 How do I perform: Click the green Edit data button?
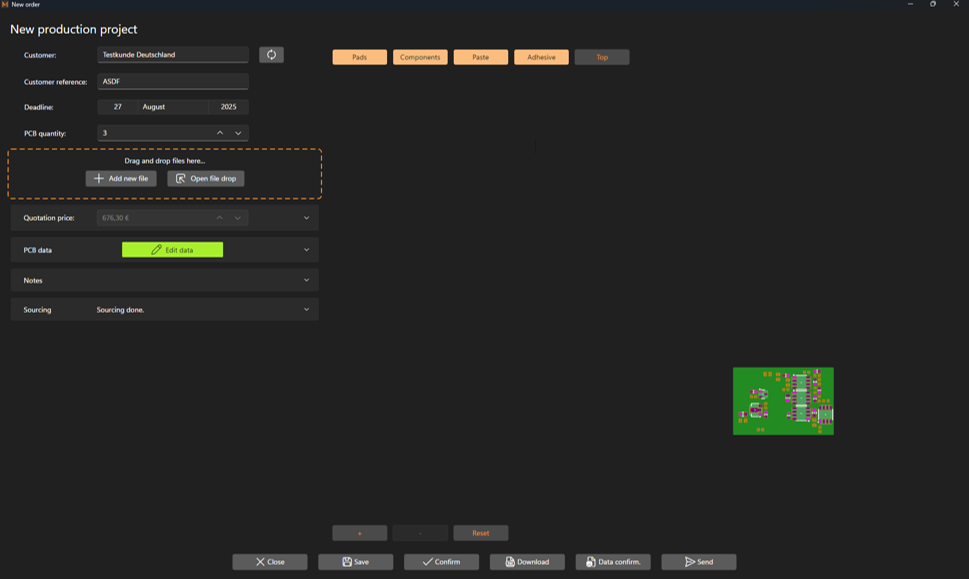172,250
